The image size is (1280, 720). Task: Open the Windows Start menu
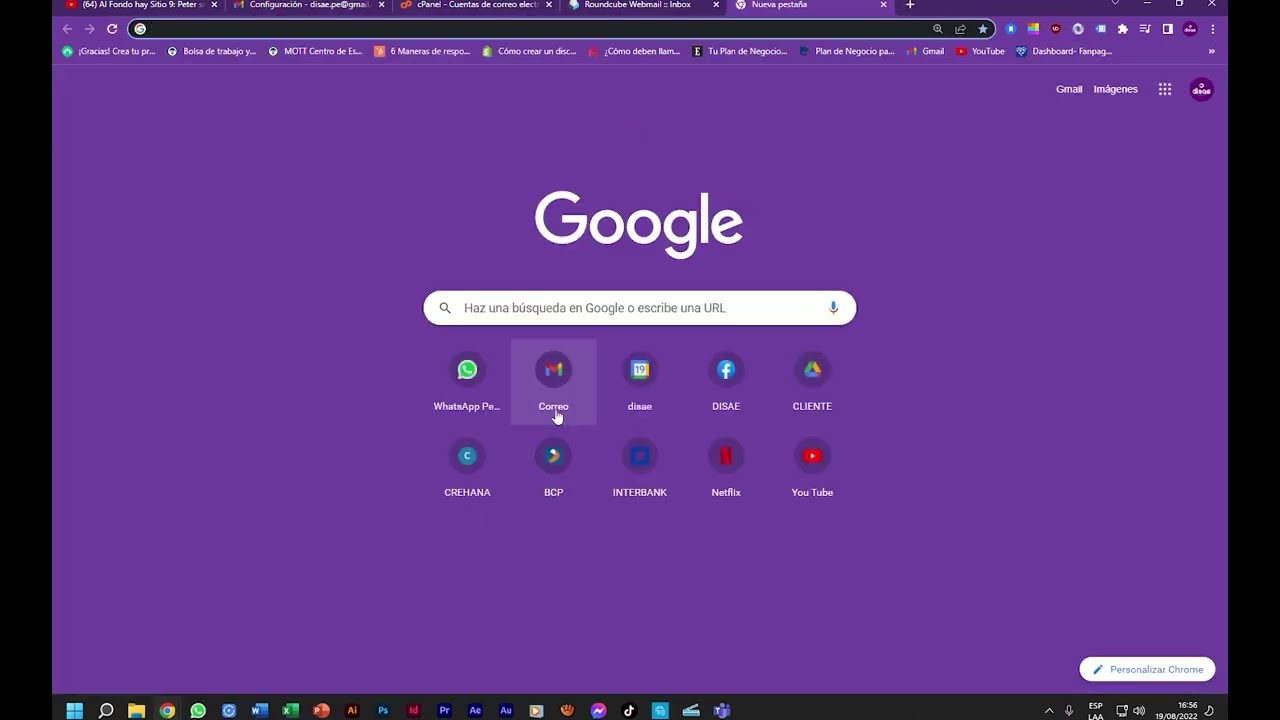pyautogui.click(x=74, y=711)
